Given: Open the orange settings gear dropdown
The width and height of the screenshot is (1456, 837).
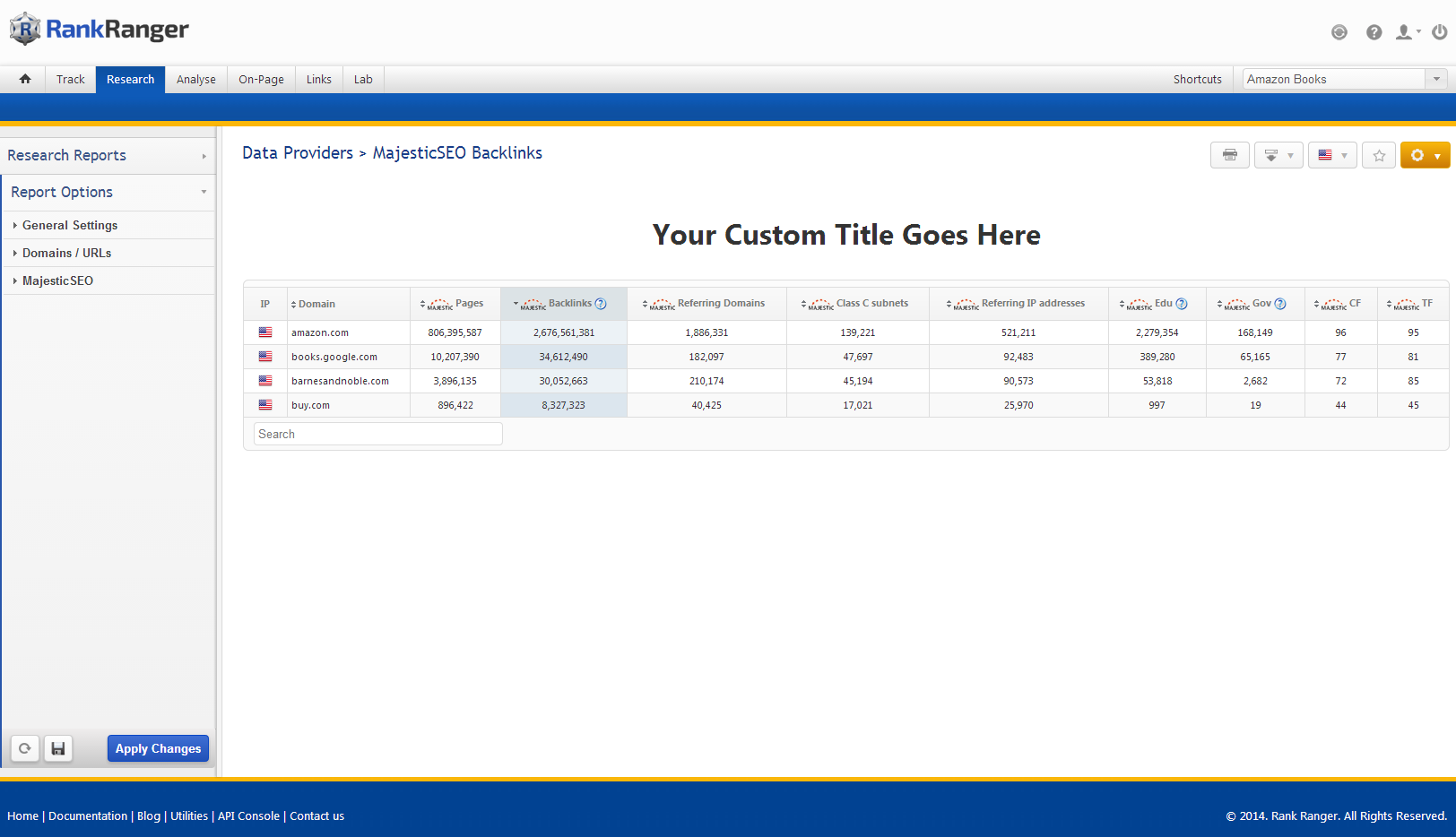Looking at the screenshot, I should pos(1425,155).
